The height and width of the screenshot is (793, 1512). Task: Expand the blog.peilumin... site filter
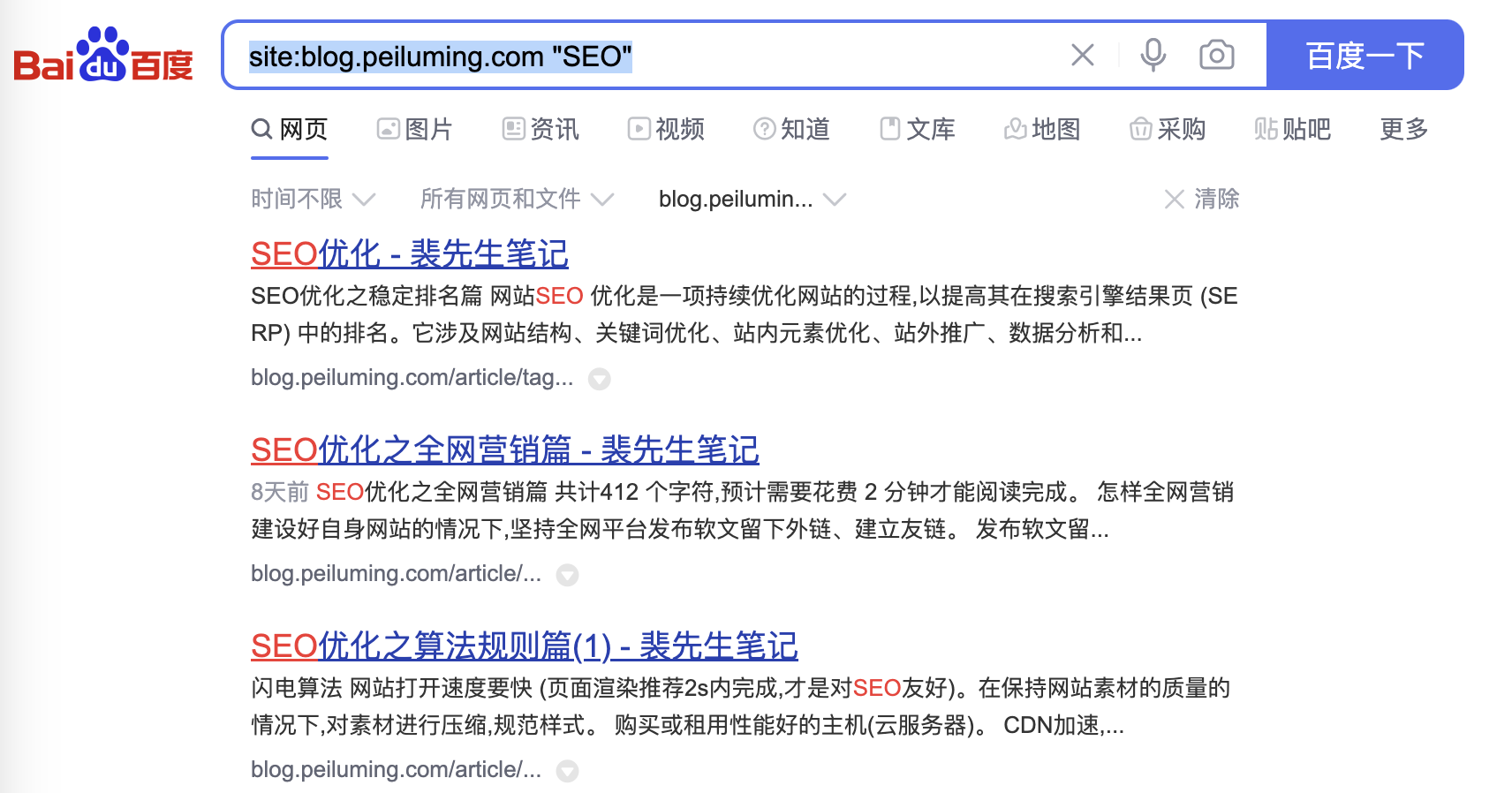752,200
